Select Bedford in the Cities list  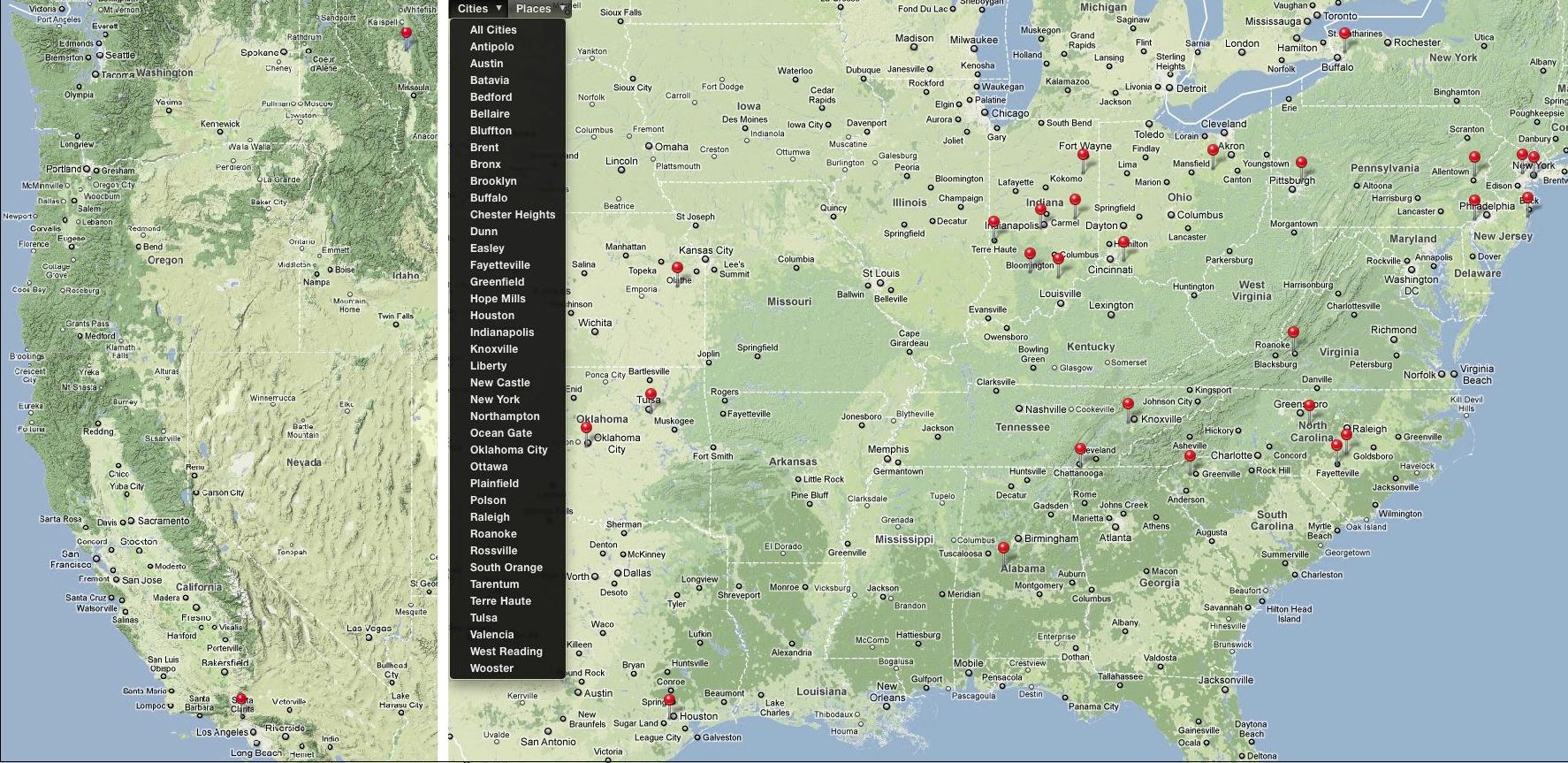[x=491, y=97]
